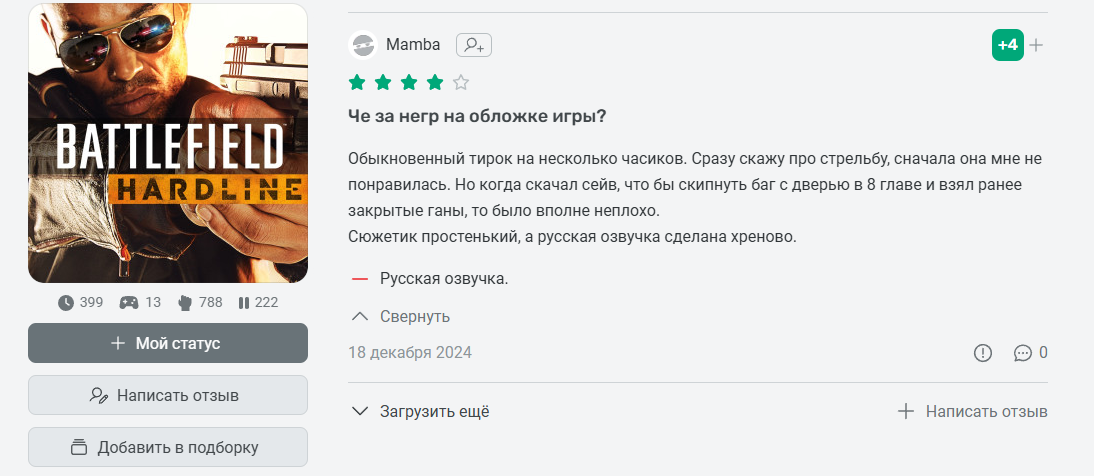Screen dimensions: 1094x476
Task: Click the clock icon showing 399
Action: (66, 302)
